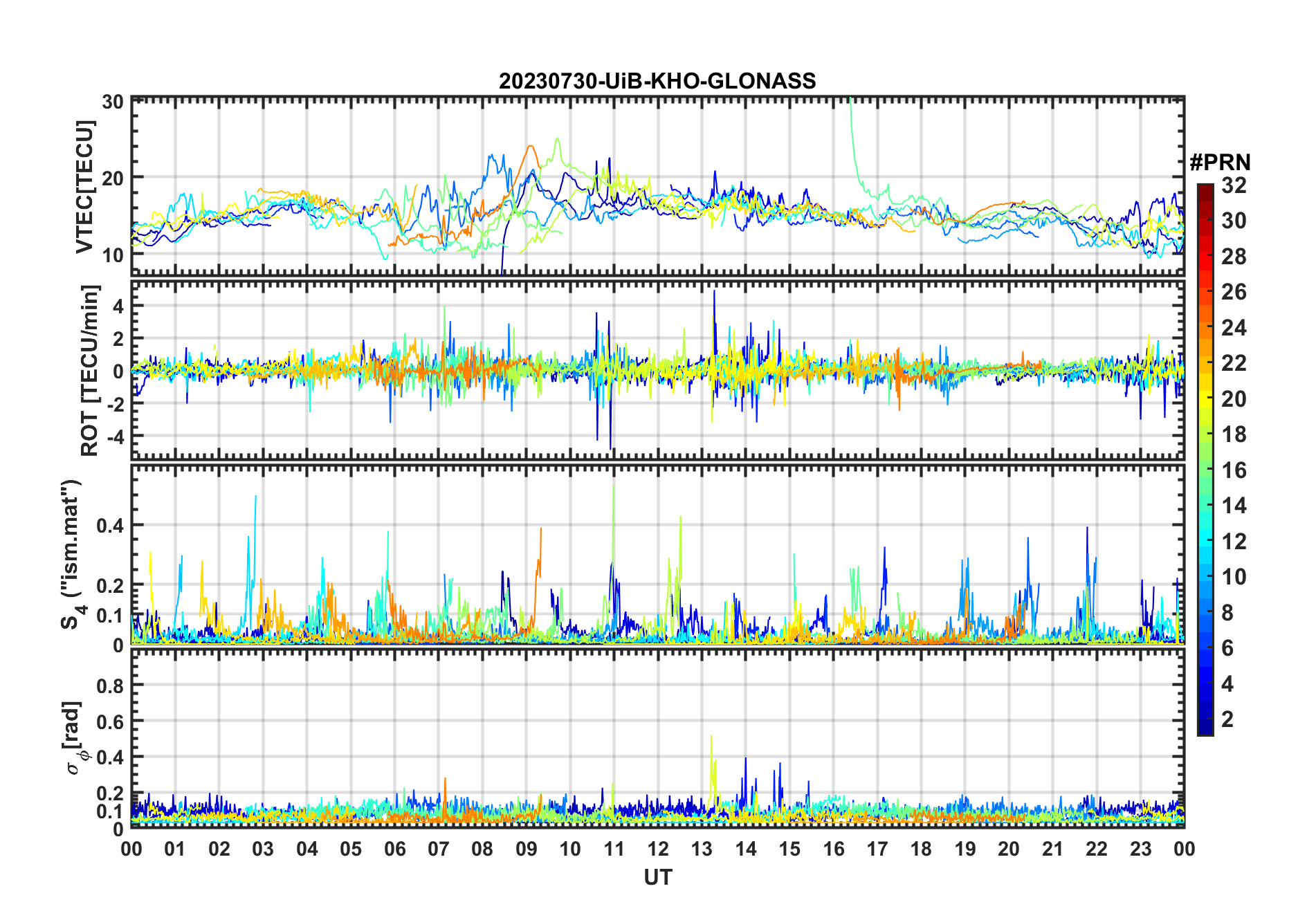Click x-axis hour tick label 19

pos(965,849)
